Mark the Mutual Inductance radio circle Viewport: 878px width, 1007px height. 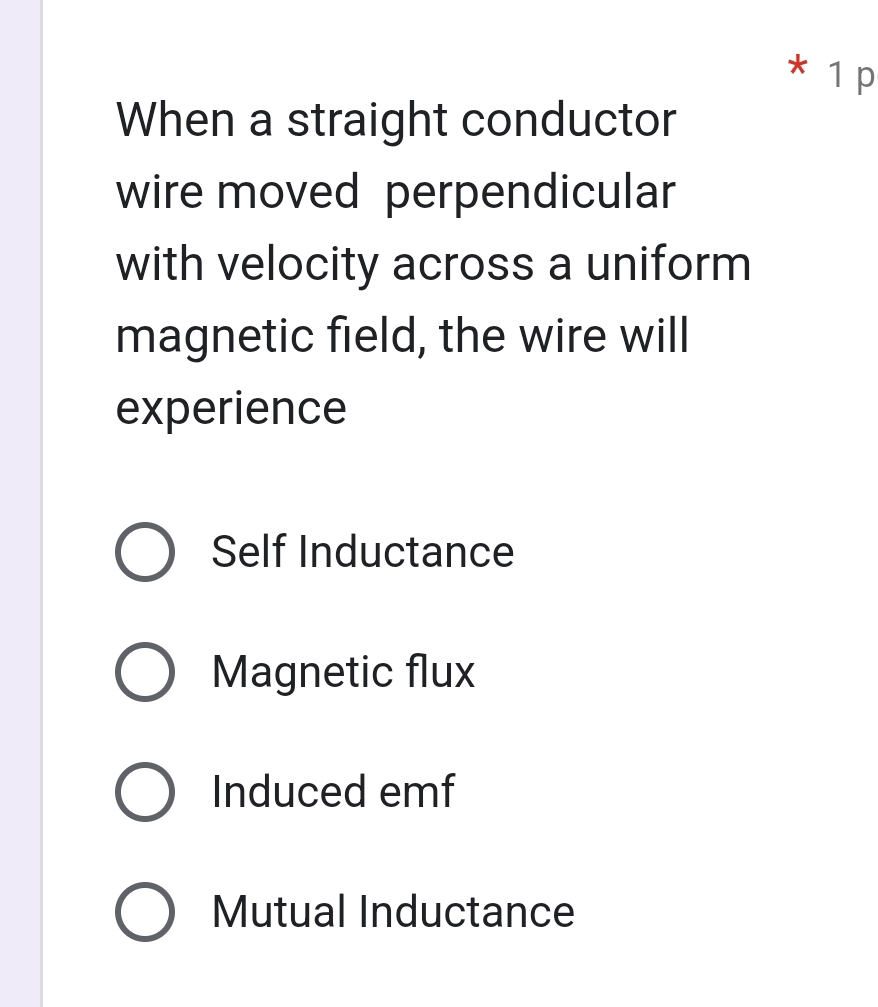(x=145, y=912)
